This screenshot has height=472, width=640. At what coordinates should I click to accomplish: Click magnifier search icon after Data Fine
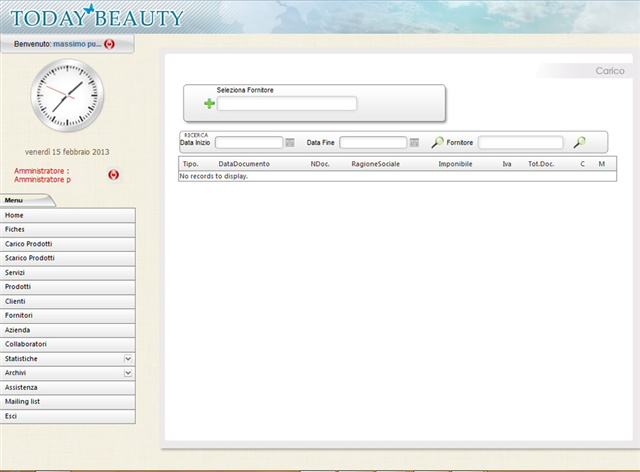tap(437, 142)
